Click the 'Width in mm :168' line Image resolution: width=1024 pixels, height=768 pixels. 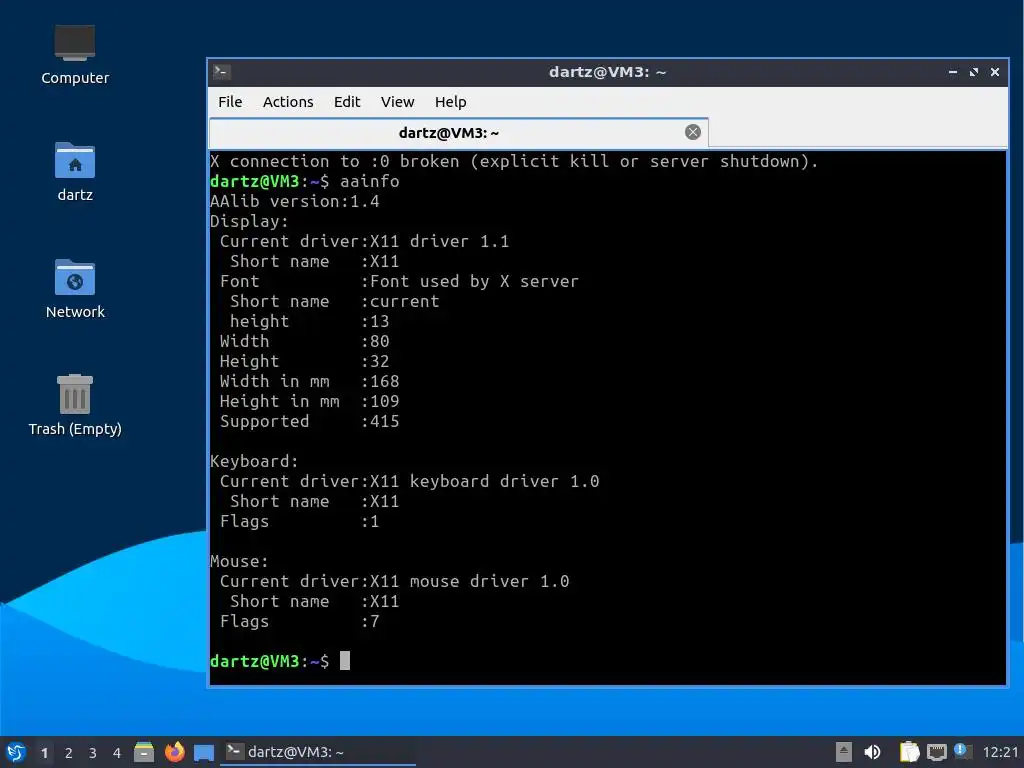(310, 381)
